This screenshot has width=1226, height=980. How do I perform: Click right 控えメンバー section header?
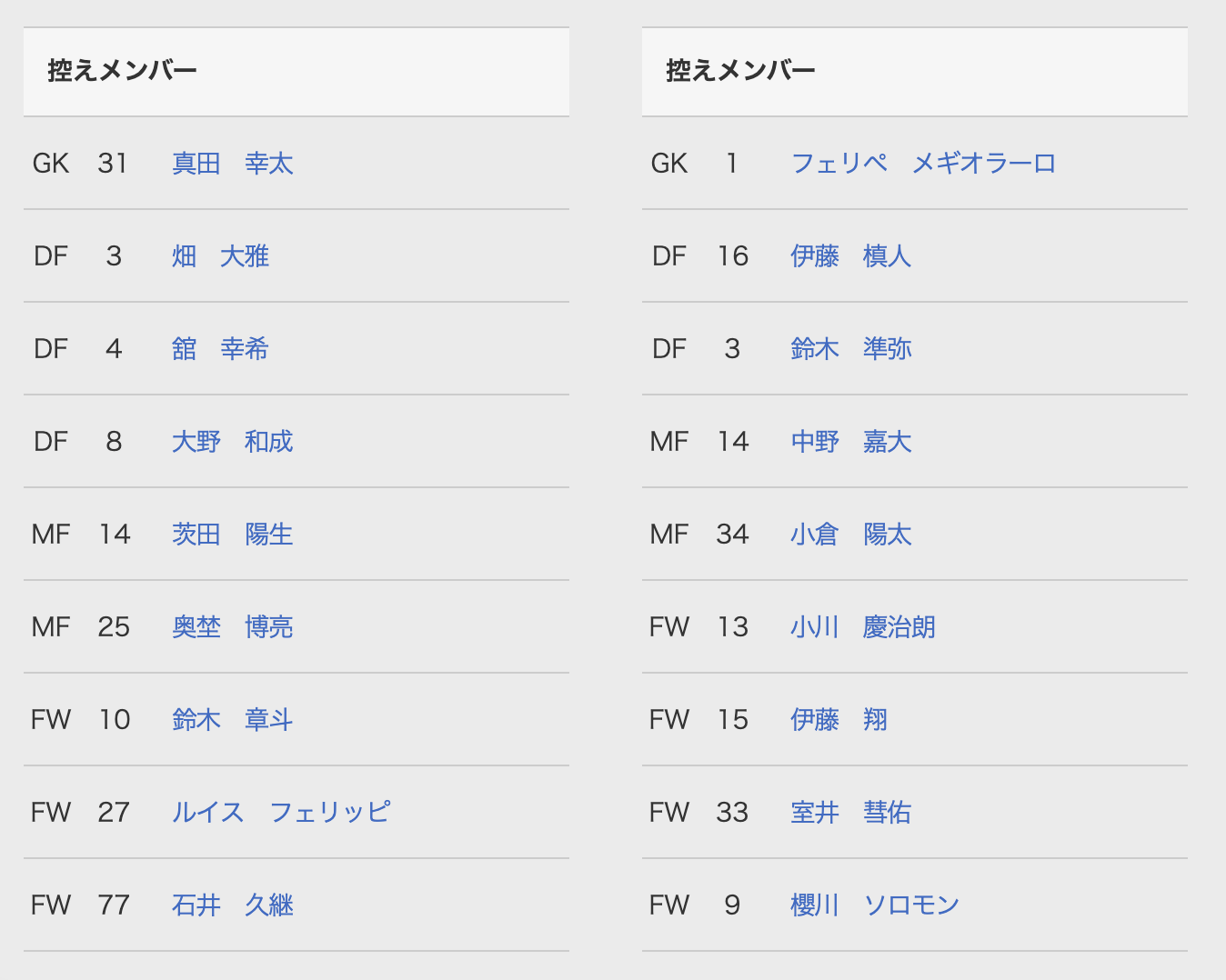(x=740, y=71)
